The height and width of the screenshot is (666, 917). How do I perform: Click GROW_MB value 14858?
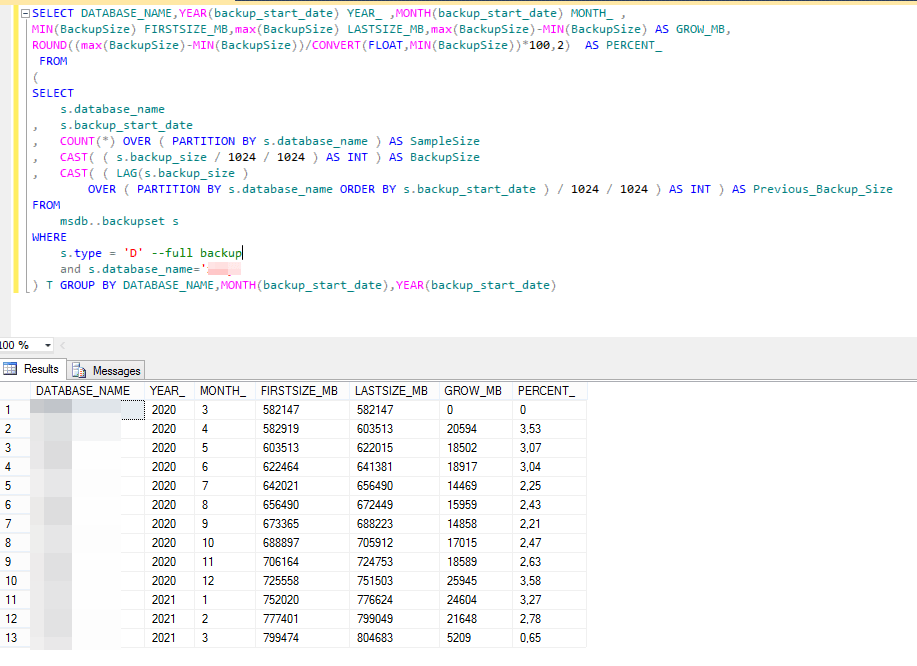(475, 524)
